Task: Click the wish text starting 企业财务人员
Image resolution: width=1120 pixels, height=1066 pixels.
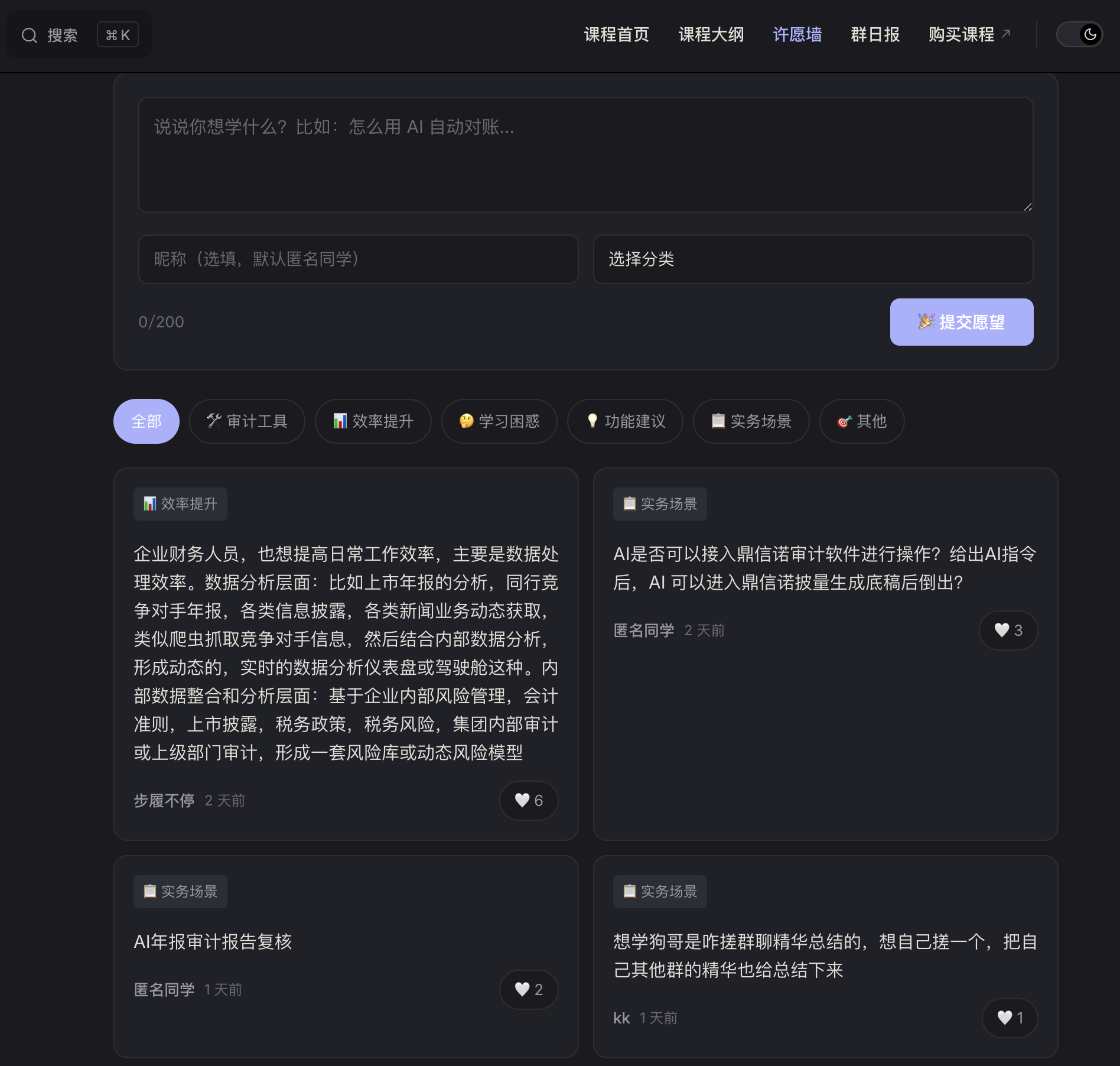Action: [346, 653]
